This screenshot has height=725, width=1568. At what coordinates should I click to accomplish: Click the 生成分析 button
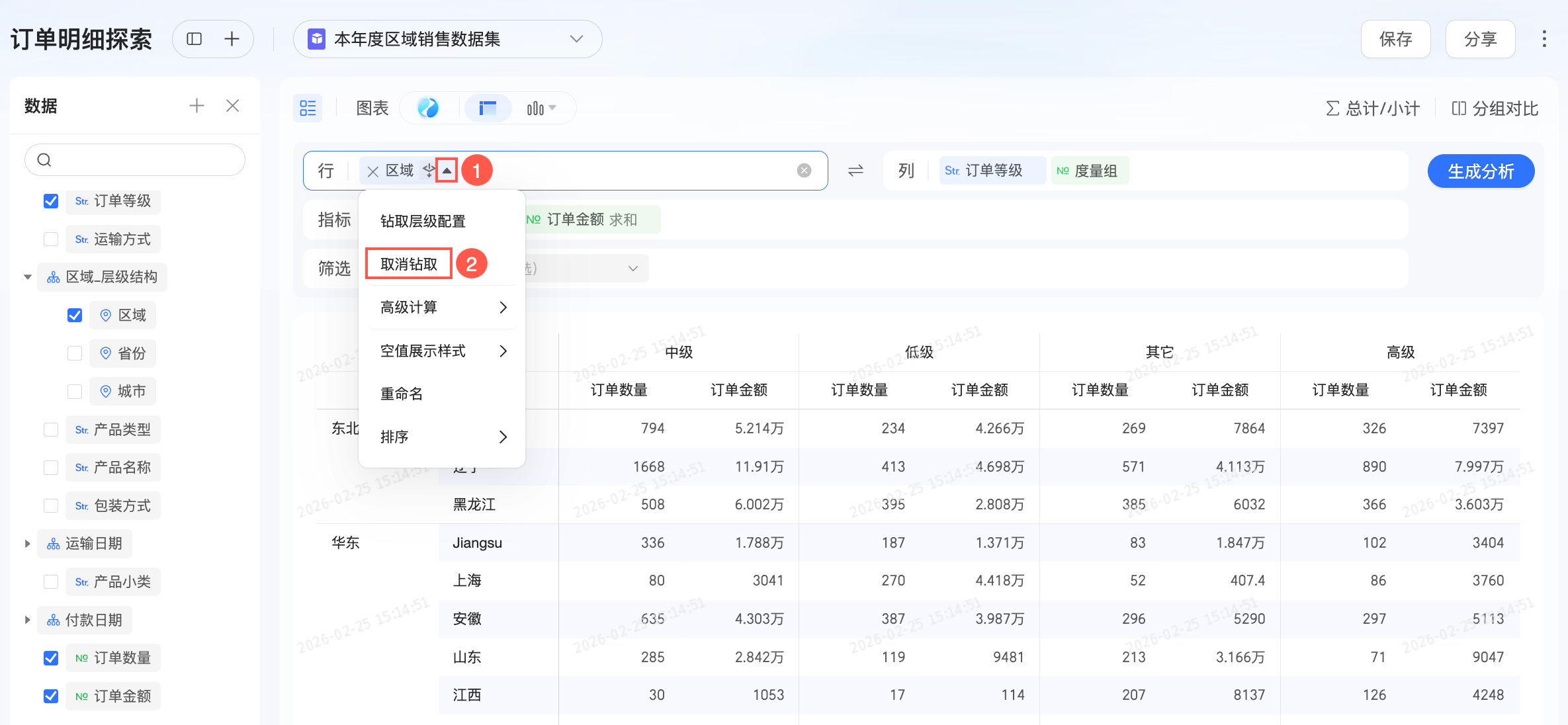[1480, 171]
